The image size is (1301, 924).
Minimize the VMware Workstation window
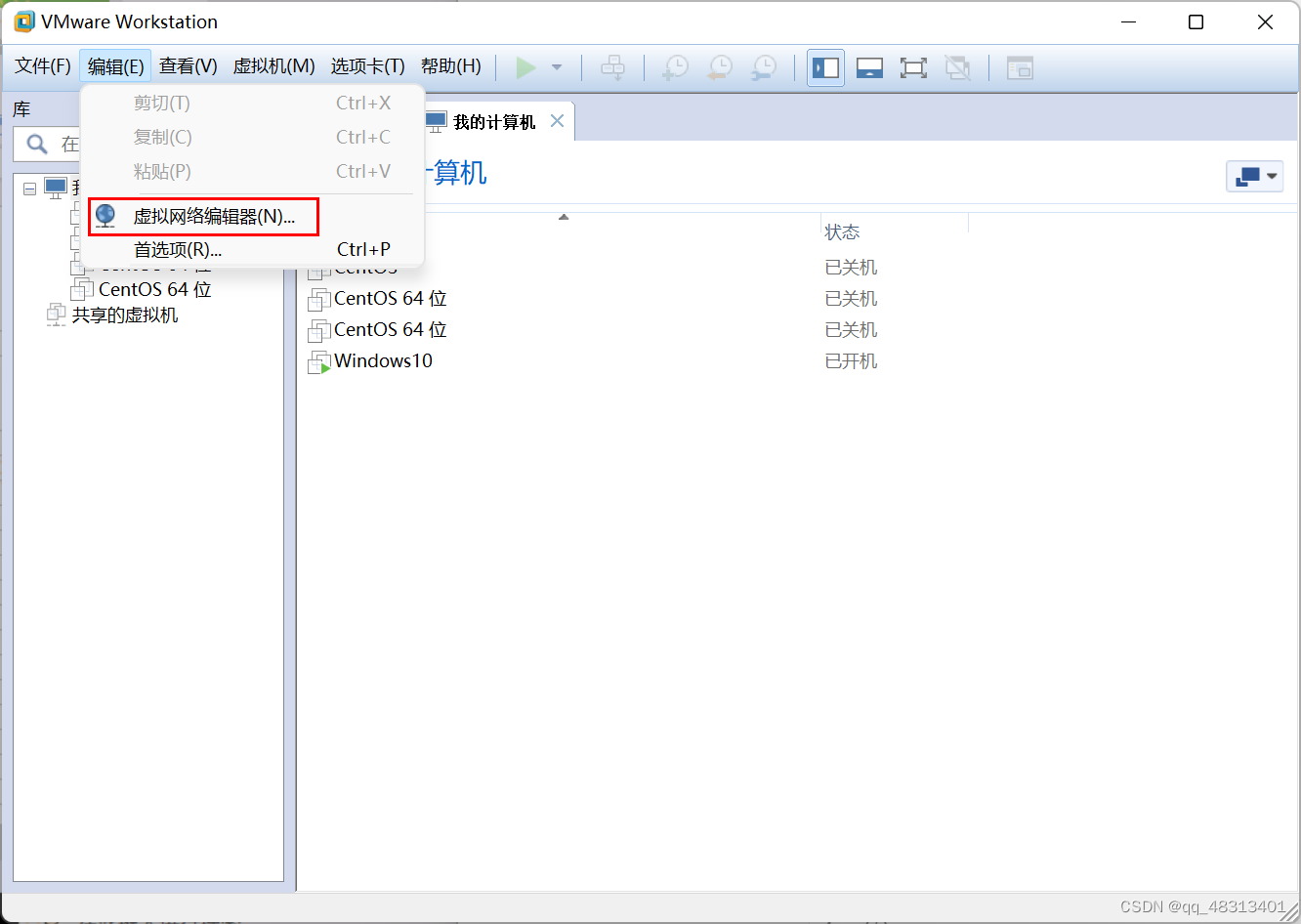click(x=1129, y=21)
